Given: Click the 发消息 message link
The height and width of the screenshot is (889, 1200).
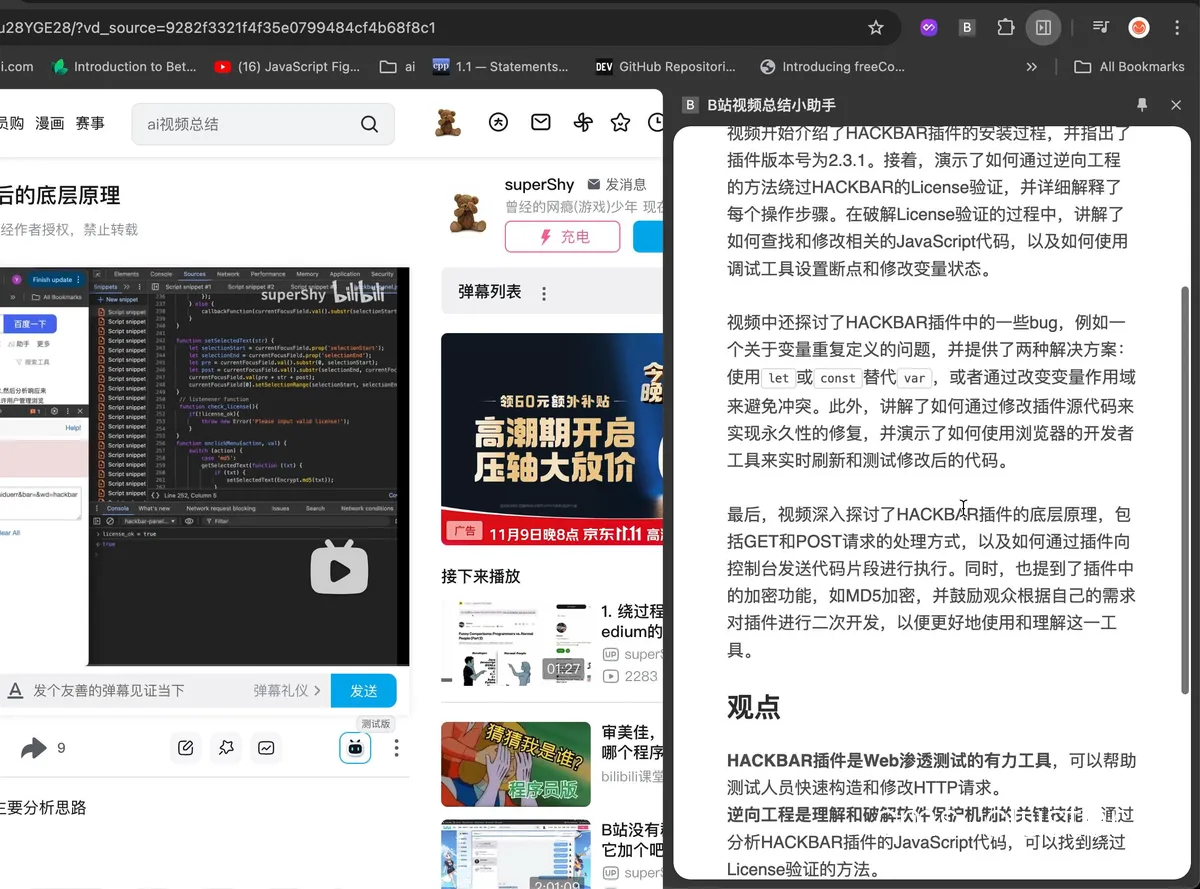Looking at the screenshot, I should (x=617, y=185).
